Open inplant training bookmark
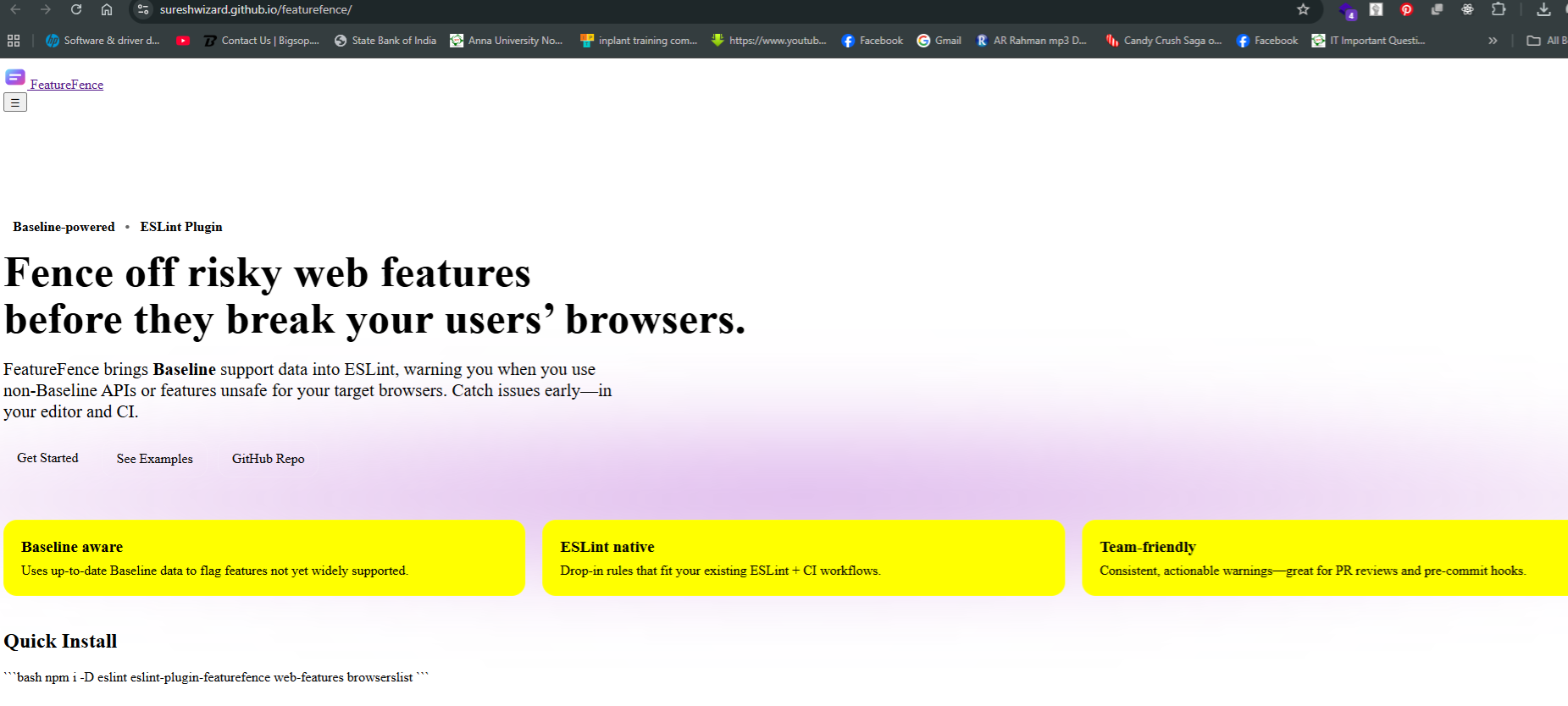The width and height of the screenshot is (1568, 706). tap(639, 41)
